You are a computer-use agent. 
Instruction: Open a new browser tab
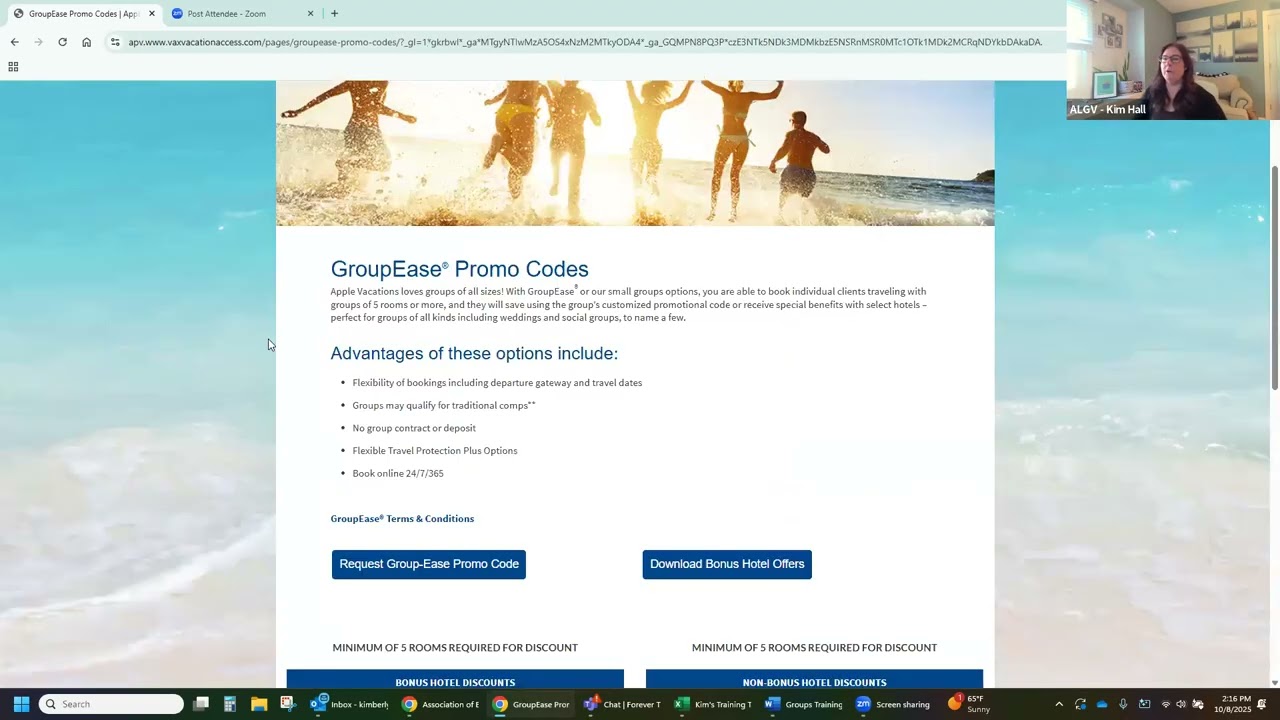(334, 14)
